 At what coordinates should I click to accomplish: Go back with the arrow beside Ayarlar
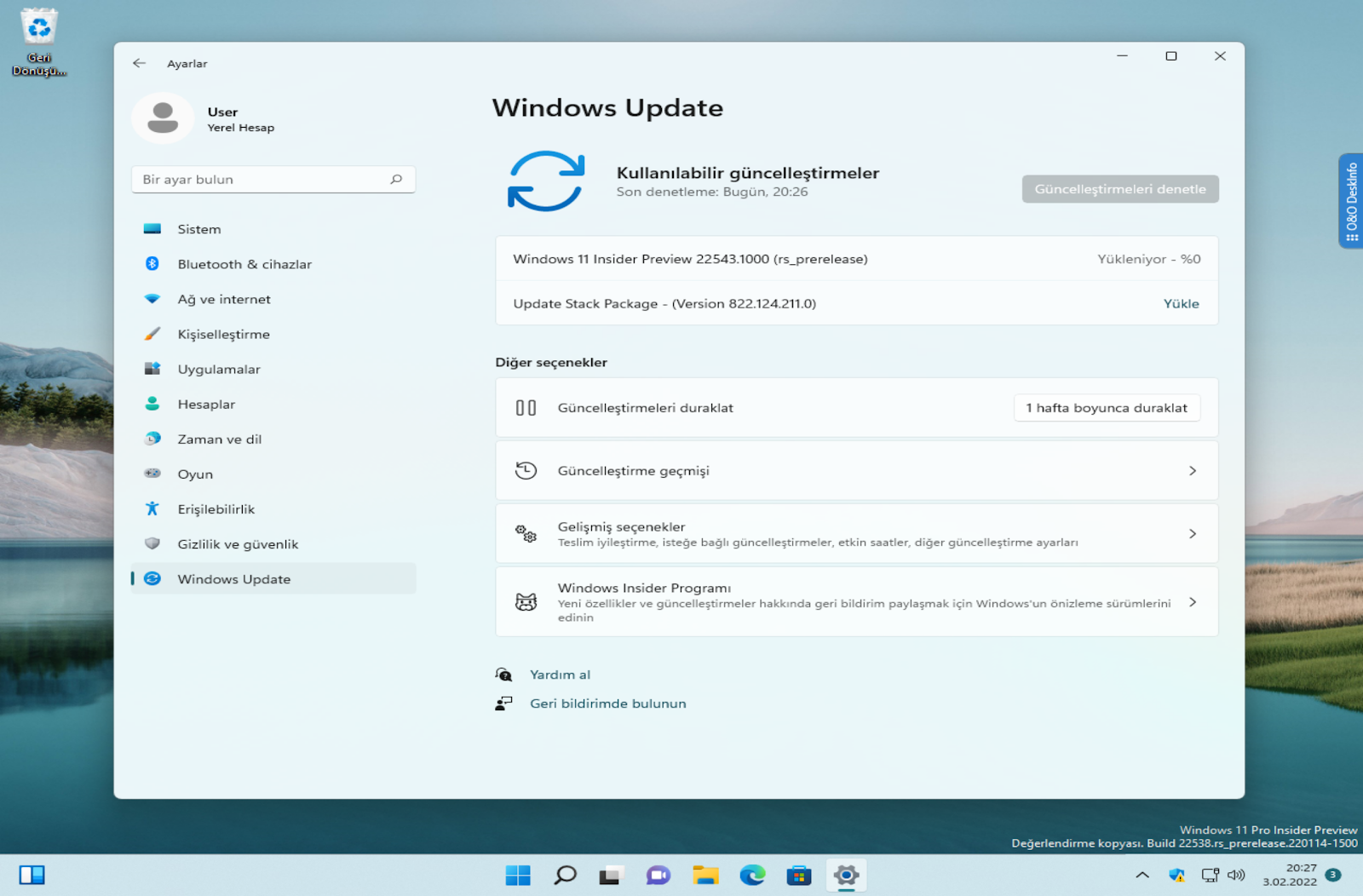[140, 63]
